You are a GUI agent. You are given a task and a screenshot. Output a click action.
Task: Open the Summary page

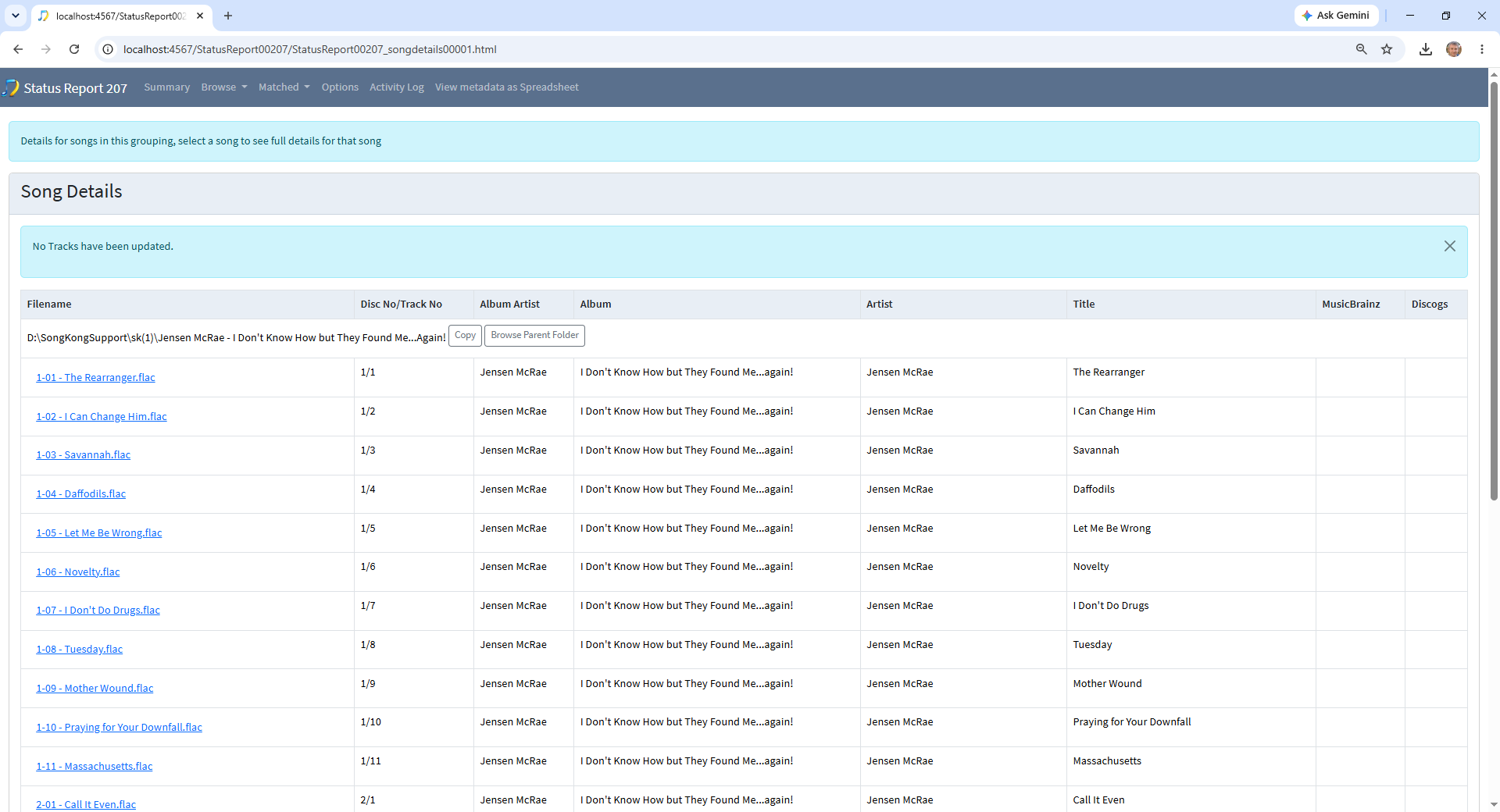(x=166, y=87)
